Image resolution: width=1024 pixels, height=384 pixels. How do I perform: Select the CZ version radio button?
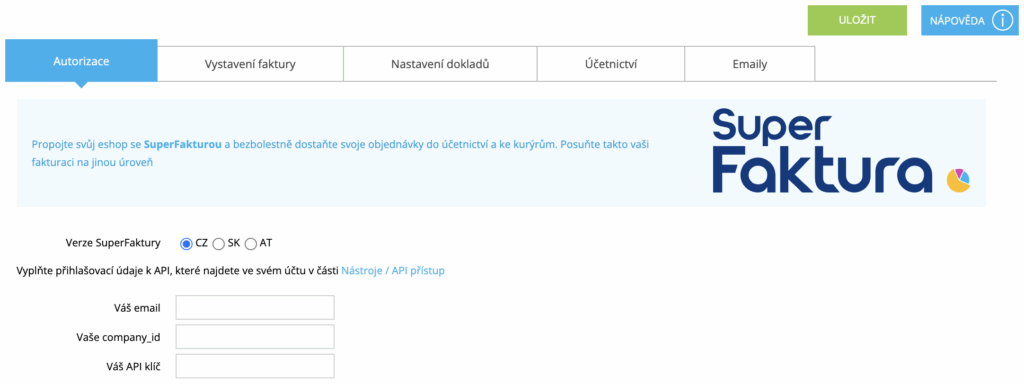(186, 244)
